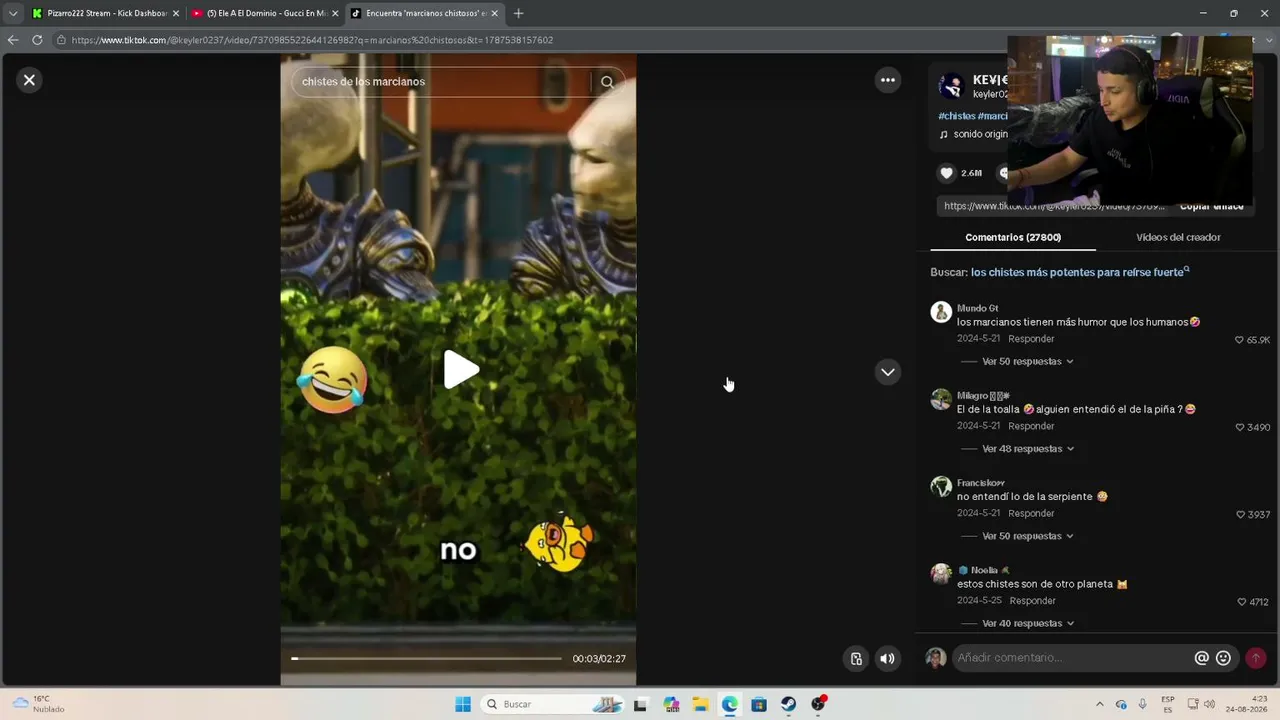Close the Kick Dashboard browser tab

coord(176,13)
